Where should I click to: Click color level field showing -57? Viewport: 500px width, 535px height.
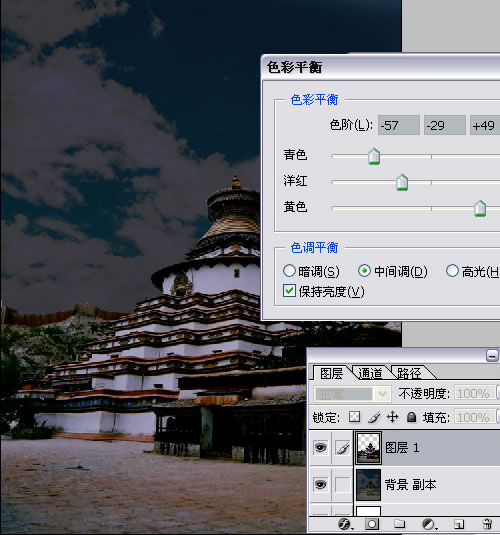[x=399, y=125]
